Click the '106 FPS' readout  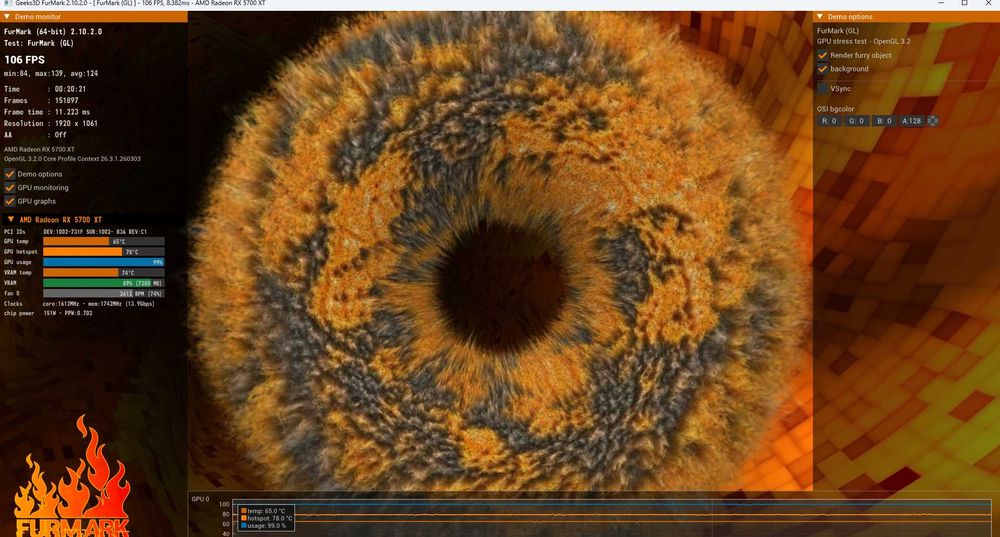click(x=25, y=59)
